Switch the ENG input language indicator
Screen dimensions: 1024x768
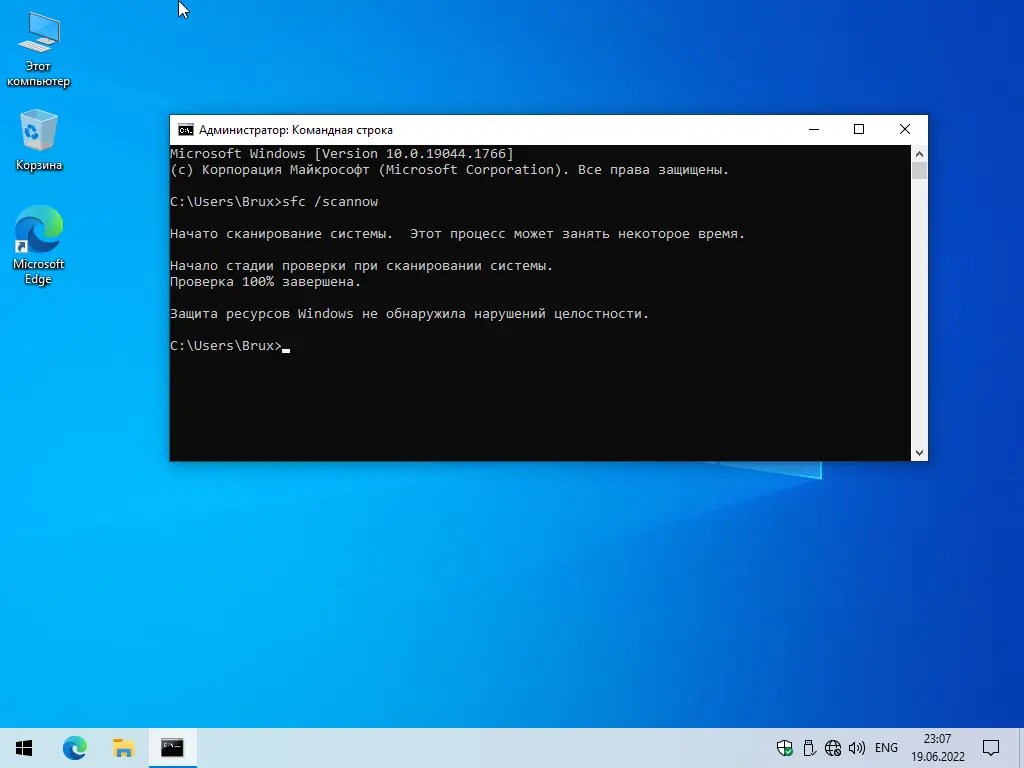(x=886, y=748)
